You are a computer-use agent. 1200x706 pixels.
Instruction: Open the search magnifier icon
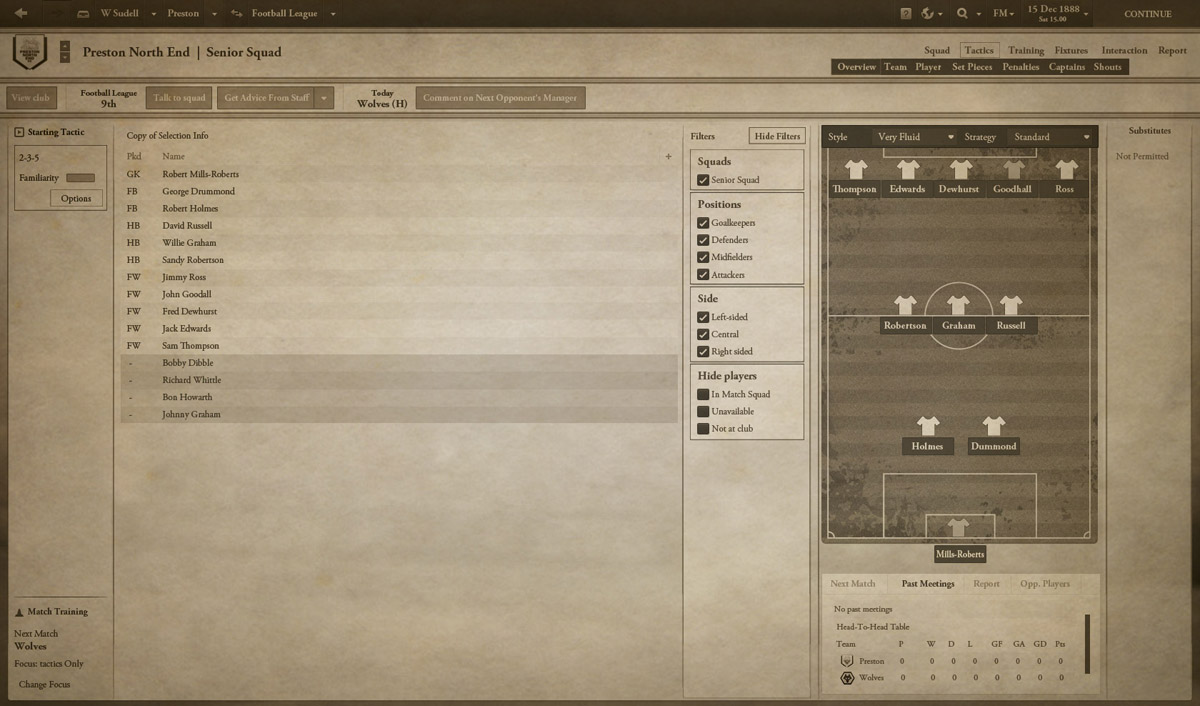pos(962,14)
